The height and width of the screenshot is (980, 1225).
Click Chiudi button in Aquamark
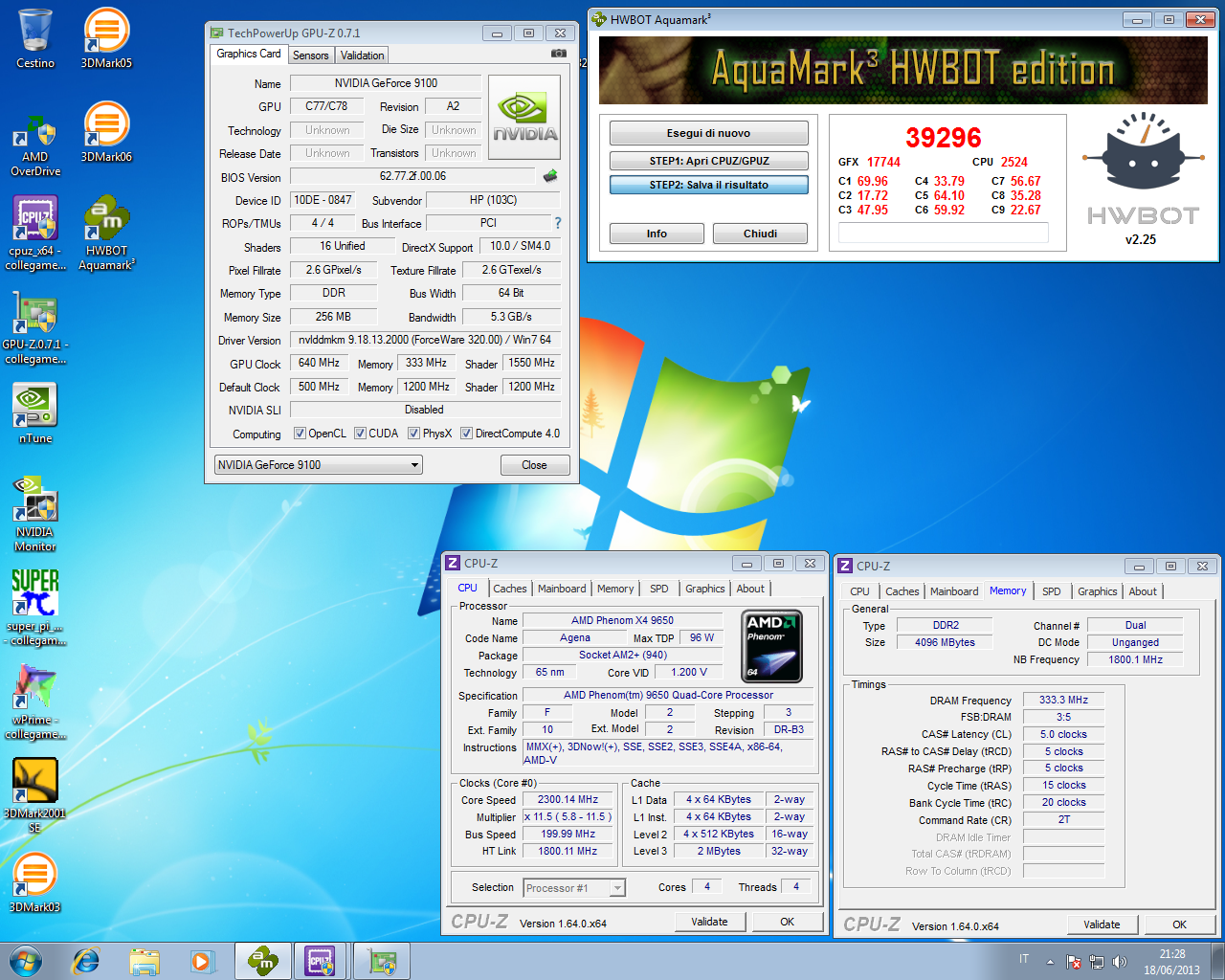coord(761,234)
